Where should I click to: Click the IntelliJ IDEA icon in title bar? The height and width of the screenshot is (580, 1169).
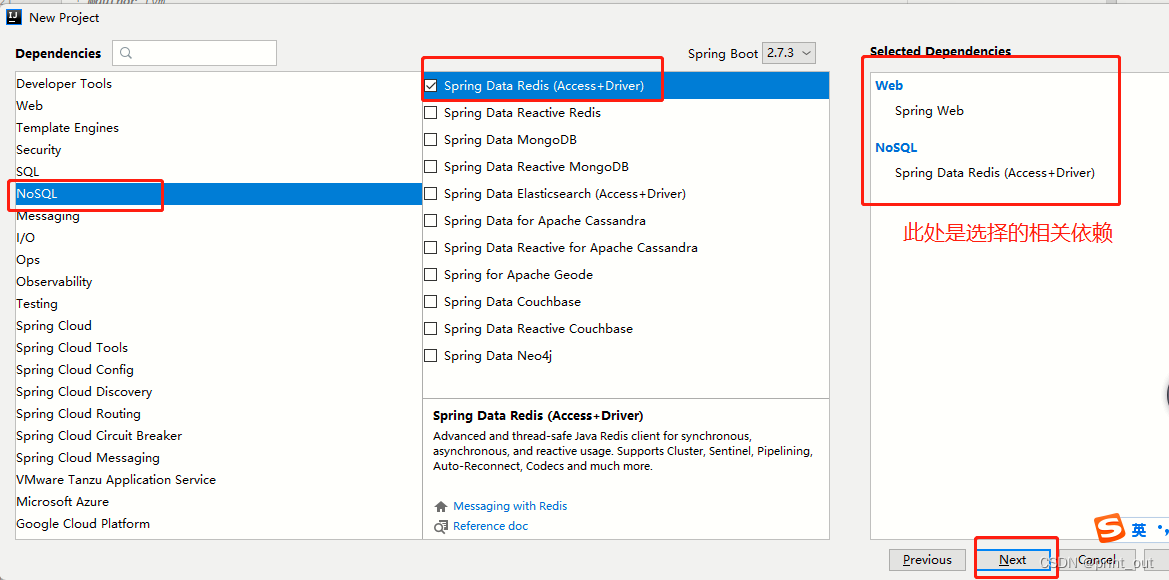(x=14, y=17)
